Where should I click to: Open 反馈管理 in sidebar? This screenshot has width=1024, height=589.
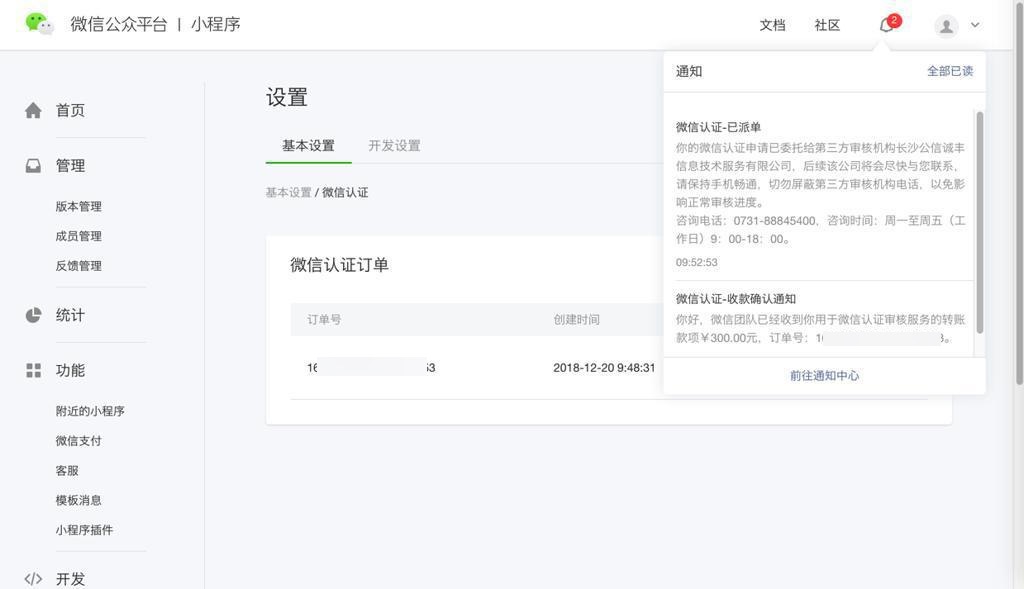(x=78, y=266)
